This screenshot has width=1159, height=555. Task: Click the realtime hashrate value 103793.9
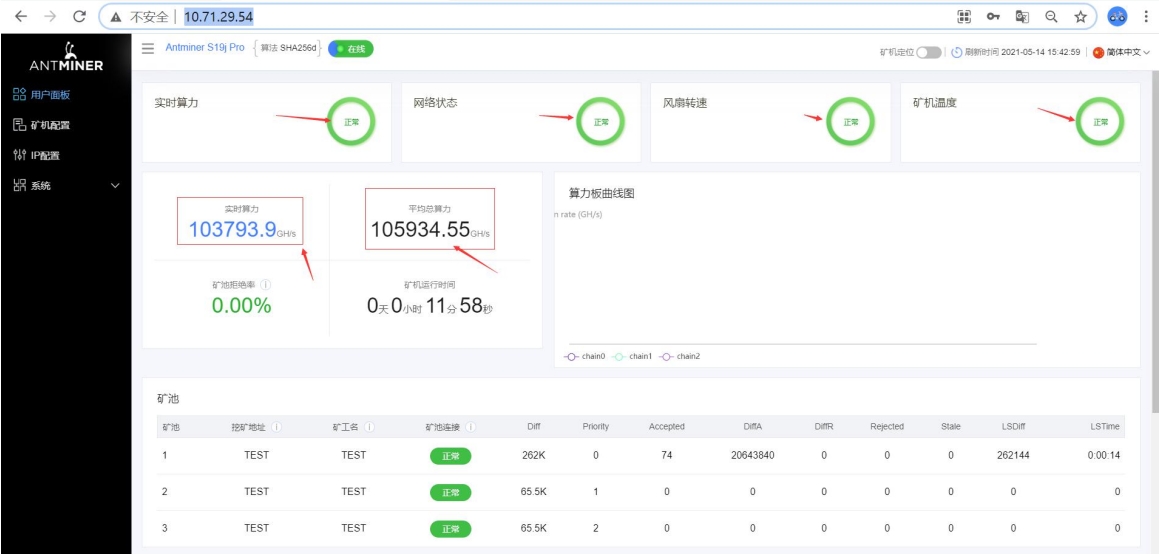point(232,229)
